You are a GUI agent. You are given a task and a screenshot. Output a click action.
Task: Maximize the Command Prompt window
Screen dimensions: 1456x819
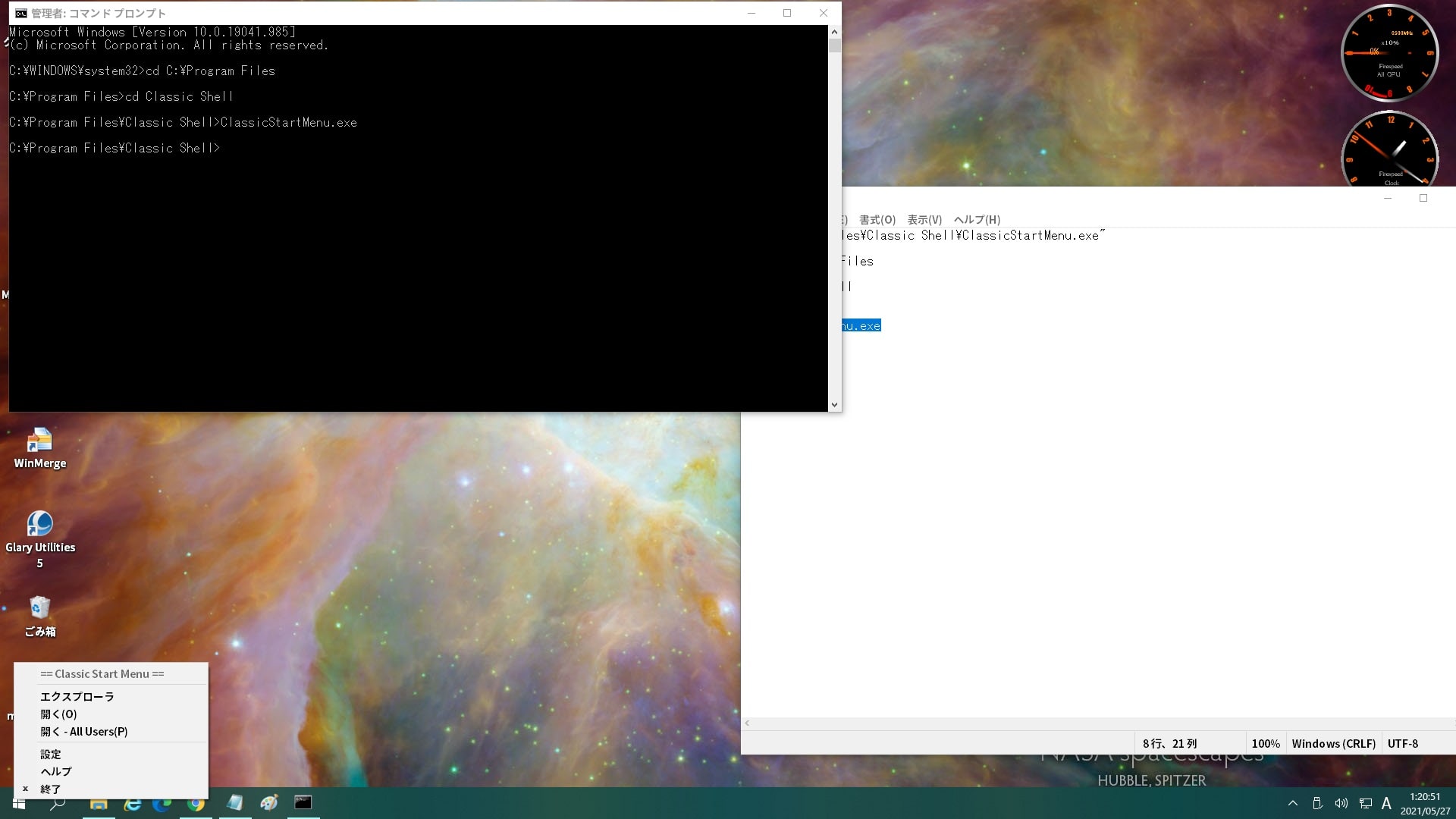click(787, 13)
